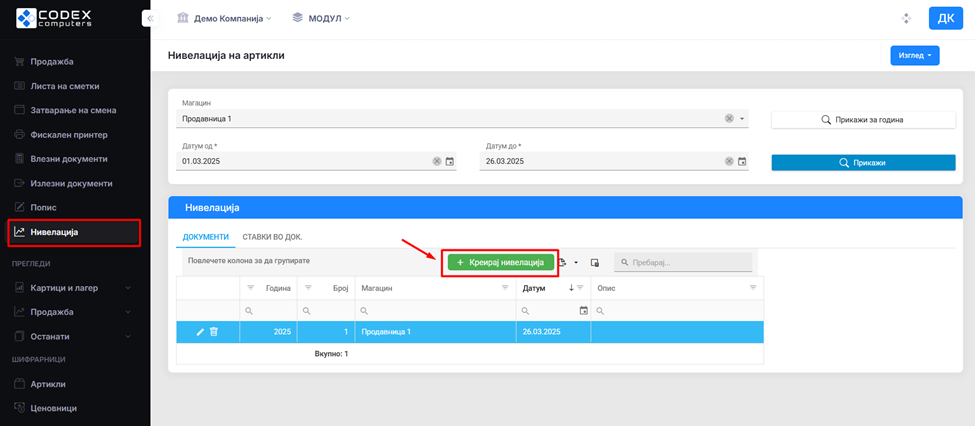Open 'Влезни документи' in the sidebar
This screenshot has height=426, width=975.
tap(69, 159)
